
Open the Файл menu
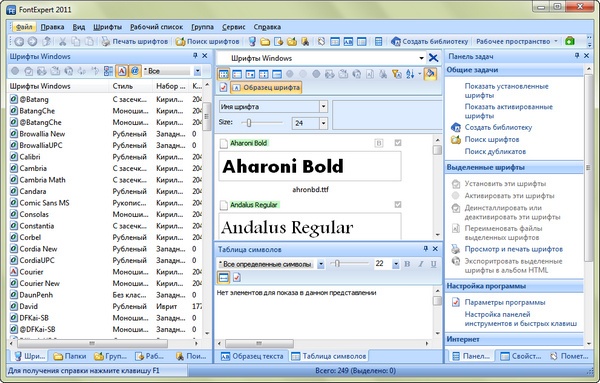click(24, 27)
